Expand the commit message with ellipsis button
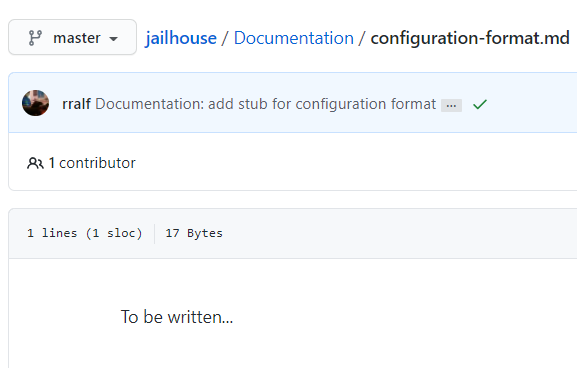The image size is (577, 368). 451,106
